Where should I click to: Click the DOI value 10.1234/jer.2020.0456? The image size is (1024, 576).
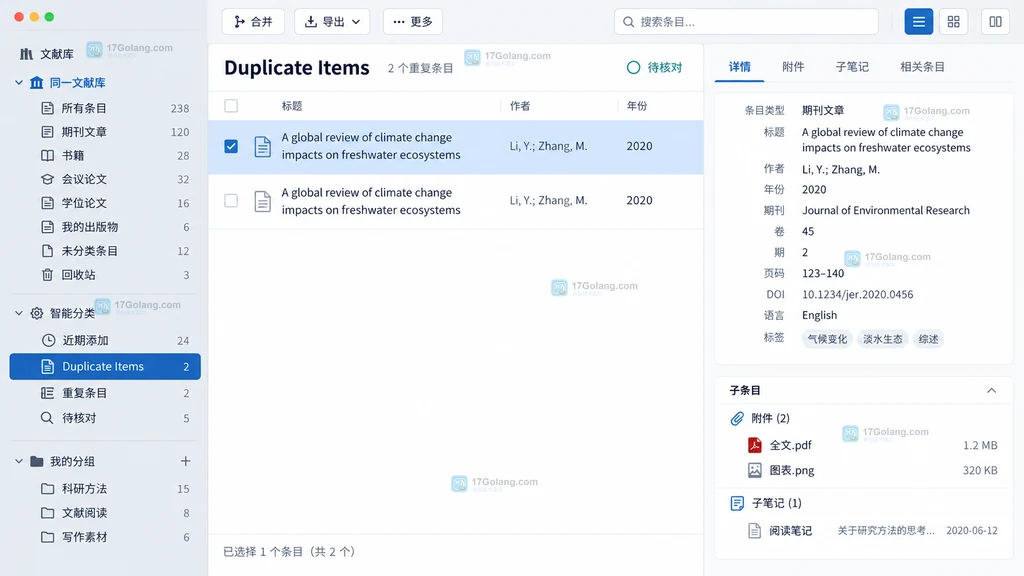click(x=857, y=295)
